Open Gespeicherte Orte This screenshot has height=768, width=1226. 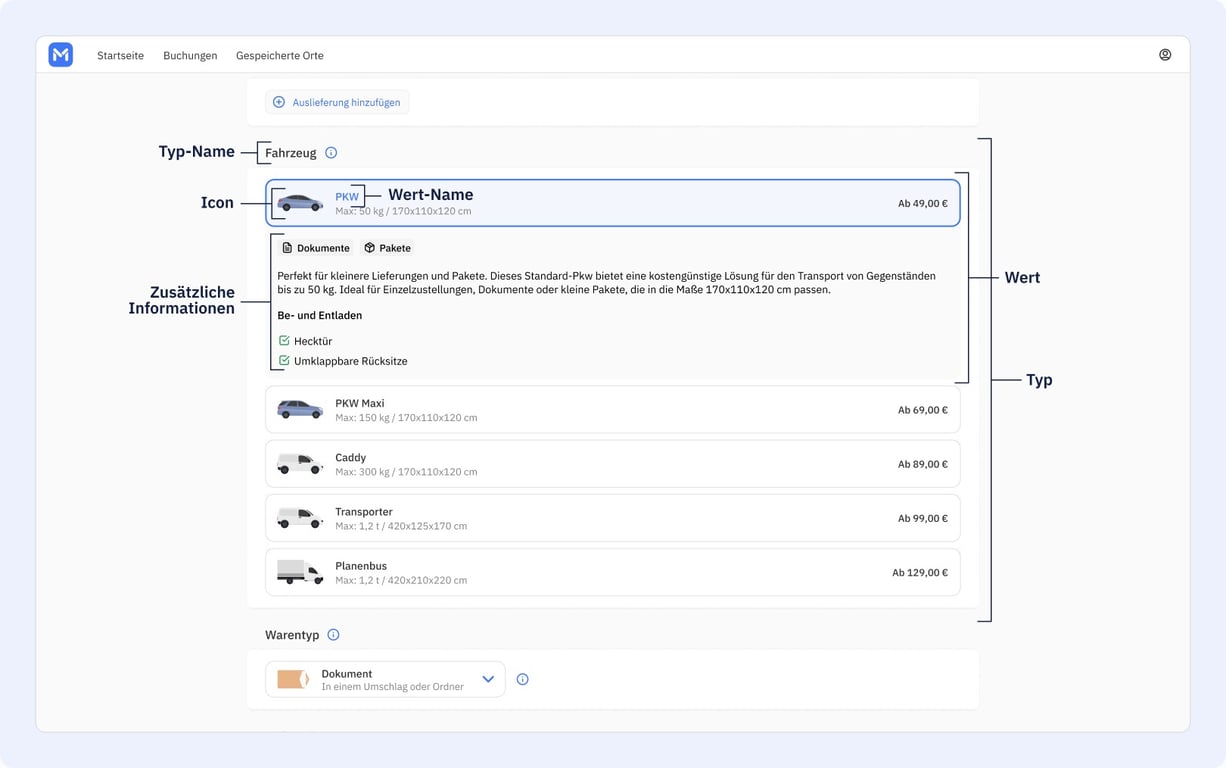[x=280, y=56]
